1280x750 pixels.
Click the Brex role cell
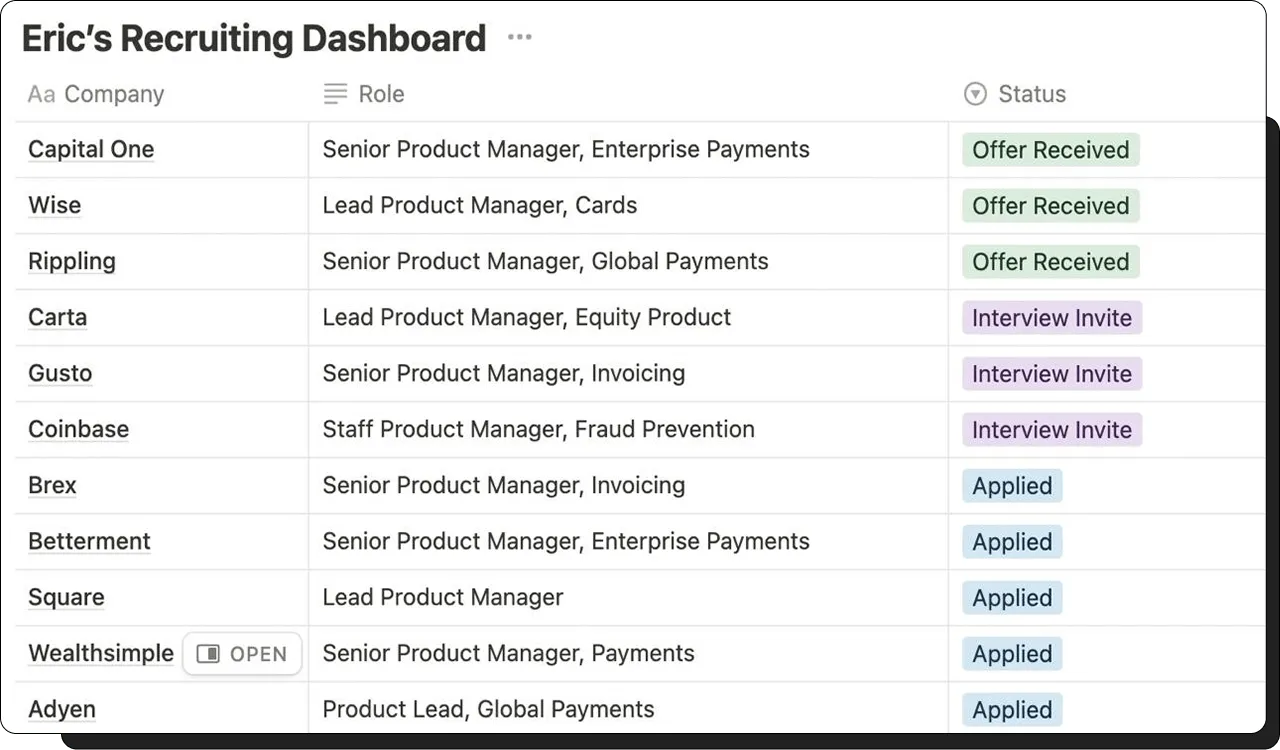tap(628, 486)
